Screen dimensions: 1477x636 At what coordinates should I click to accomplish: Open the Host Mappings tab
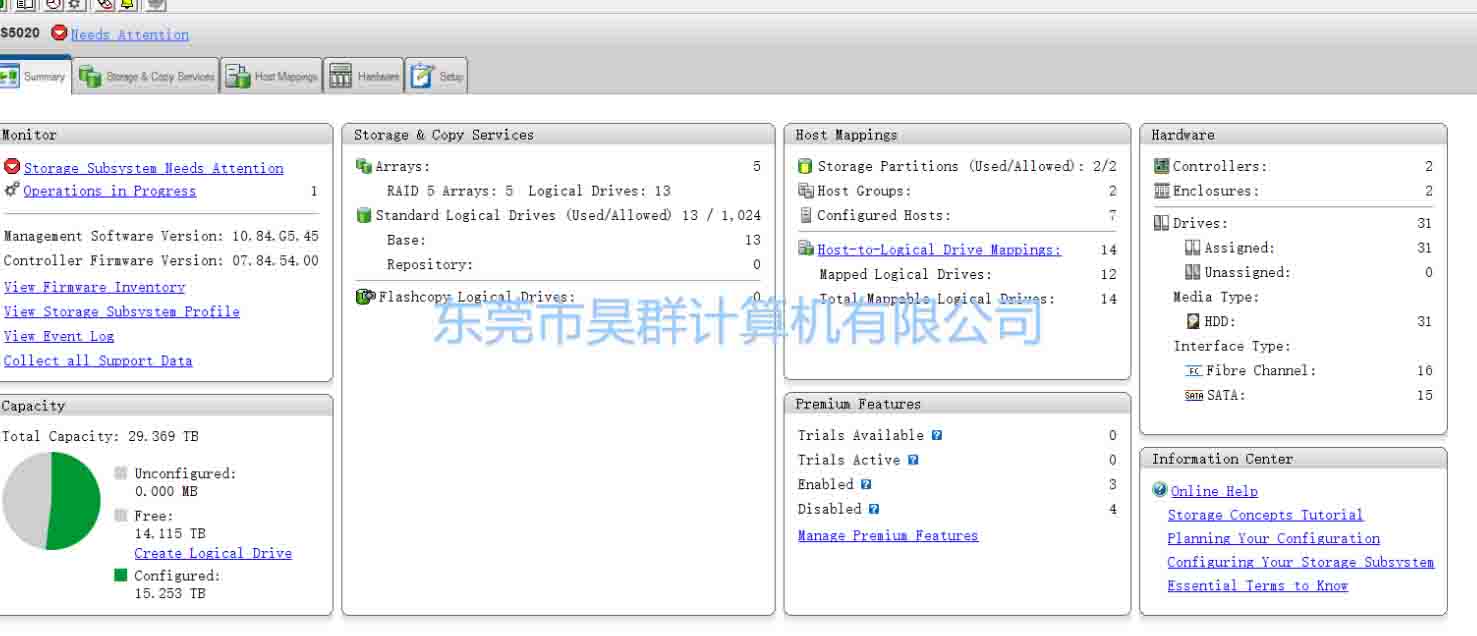[272, 76]
